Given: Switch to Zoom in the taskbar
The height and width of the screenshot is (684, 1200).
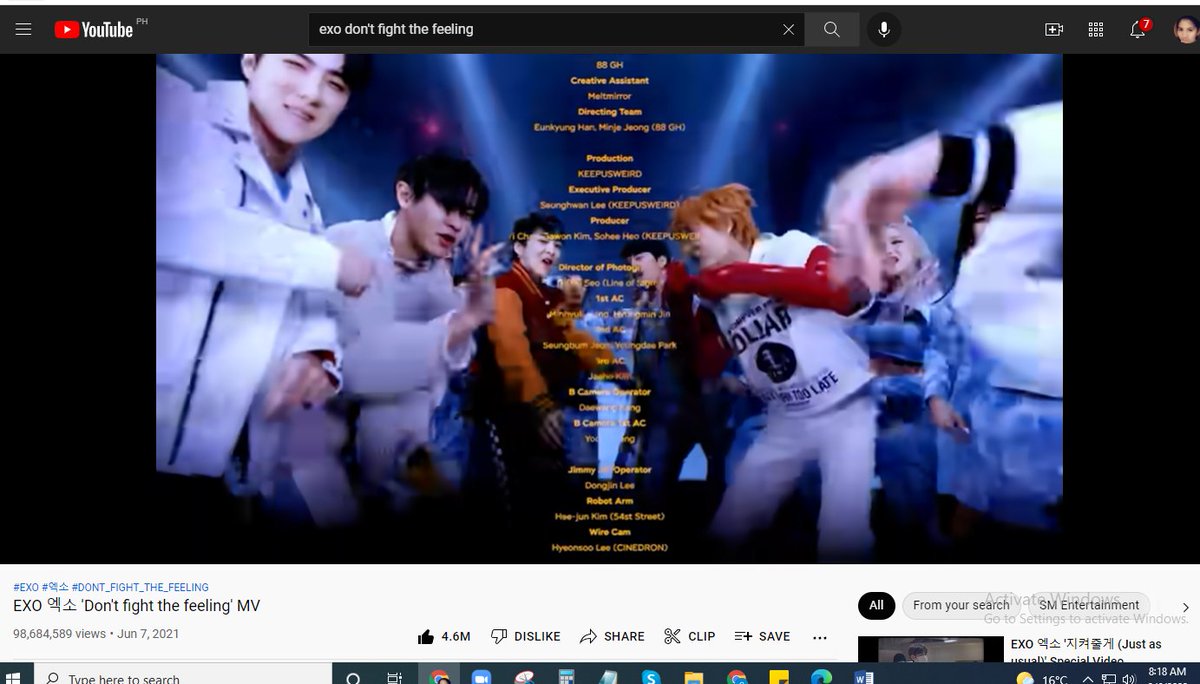Looking at the screenshot, I should point(481,678).
